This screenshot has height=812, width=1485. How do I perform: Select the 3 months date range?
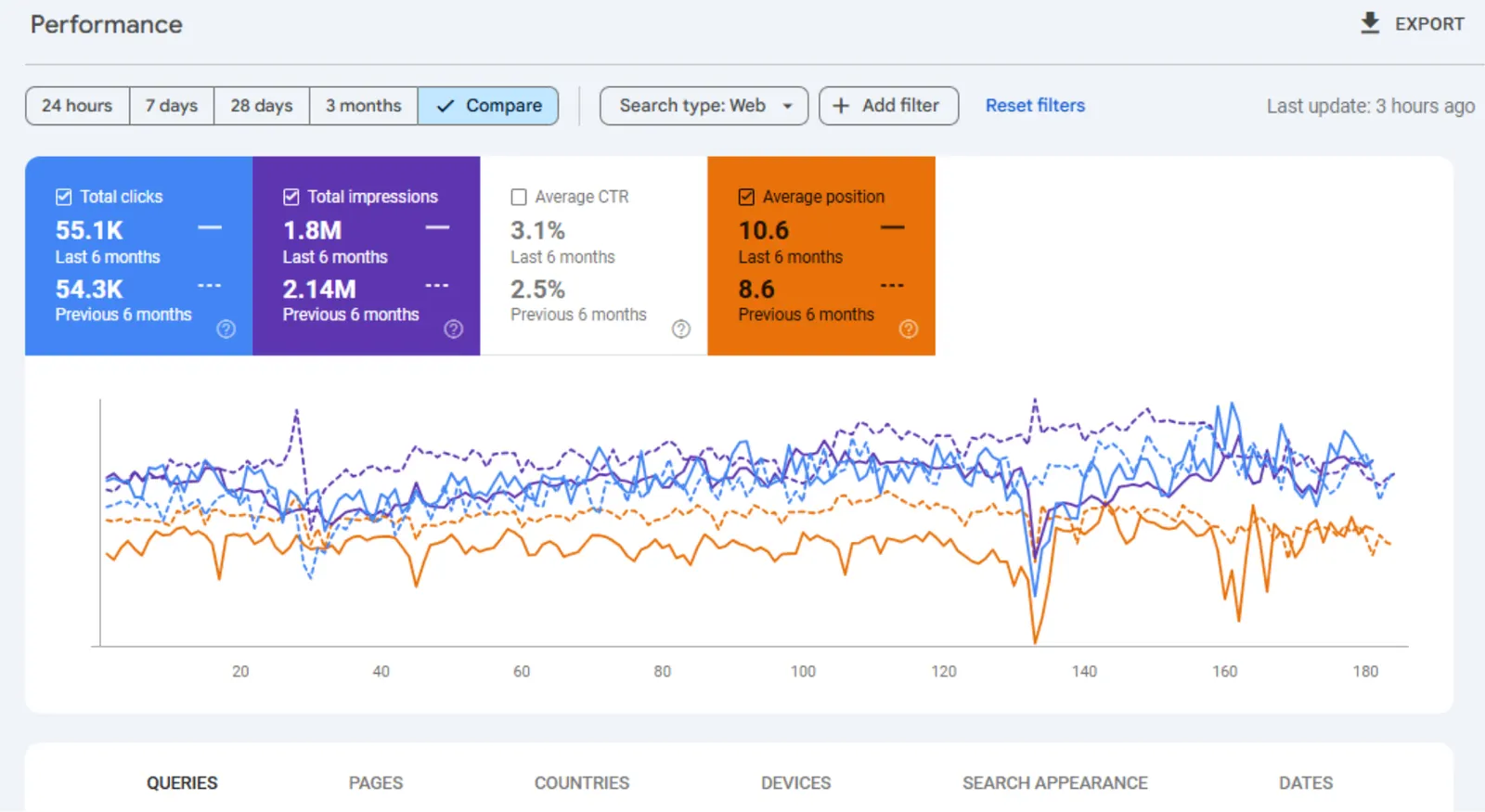[364, 106]
